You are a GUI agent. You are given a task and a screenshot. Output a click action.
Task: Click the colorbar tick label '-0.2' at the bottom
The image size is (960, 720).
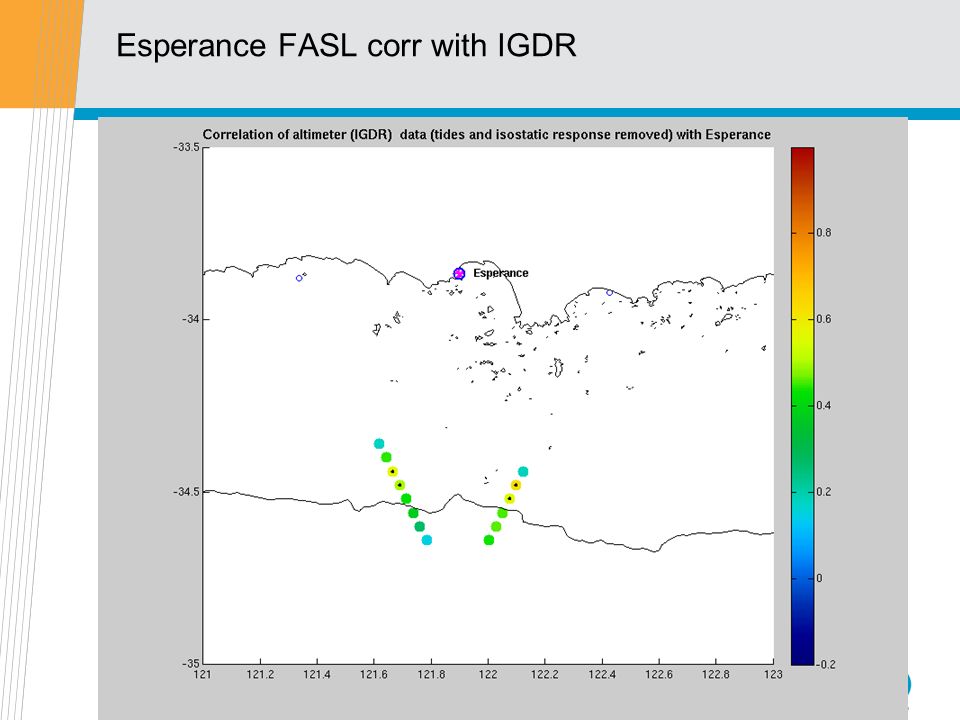(826, 664)
